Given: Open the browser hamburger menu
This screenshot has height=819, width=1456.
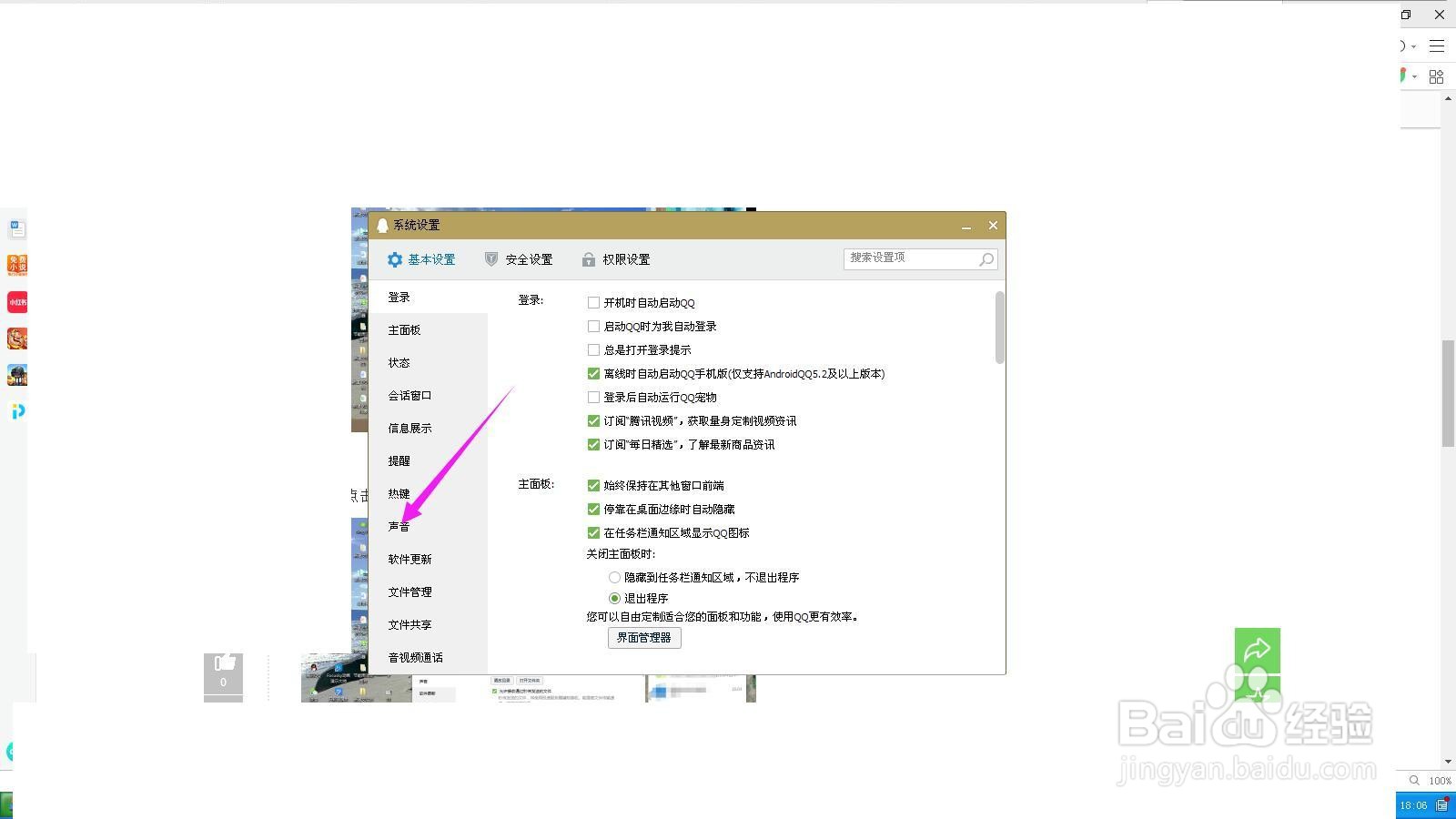Looking at the screenshot, I should pos(1437,45).
